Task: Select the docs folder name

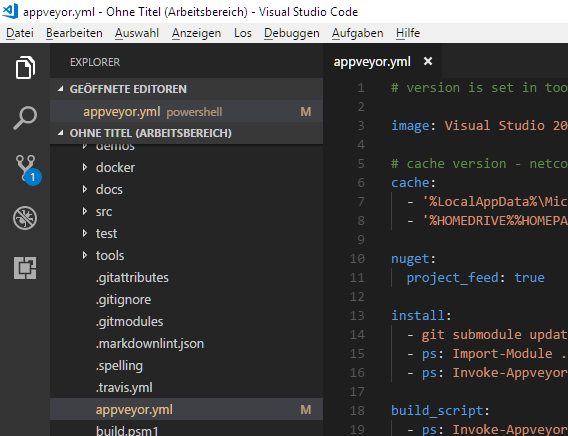Action: (x=109, y=190)
